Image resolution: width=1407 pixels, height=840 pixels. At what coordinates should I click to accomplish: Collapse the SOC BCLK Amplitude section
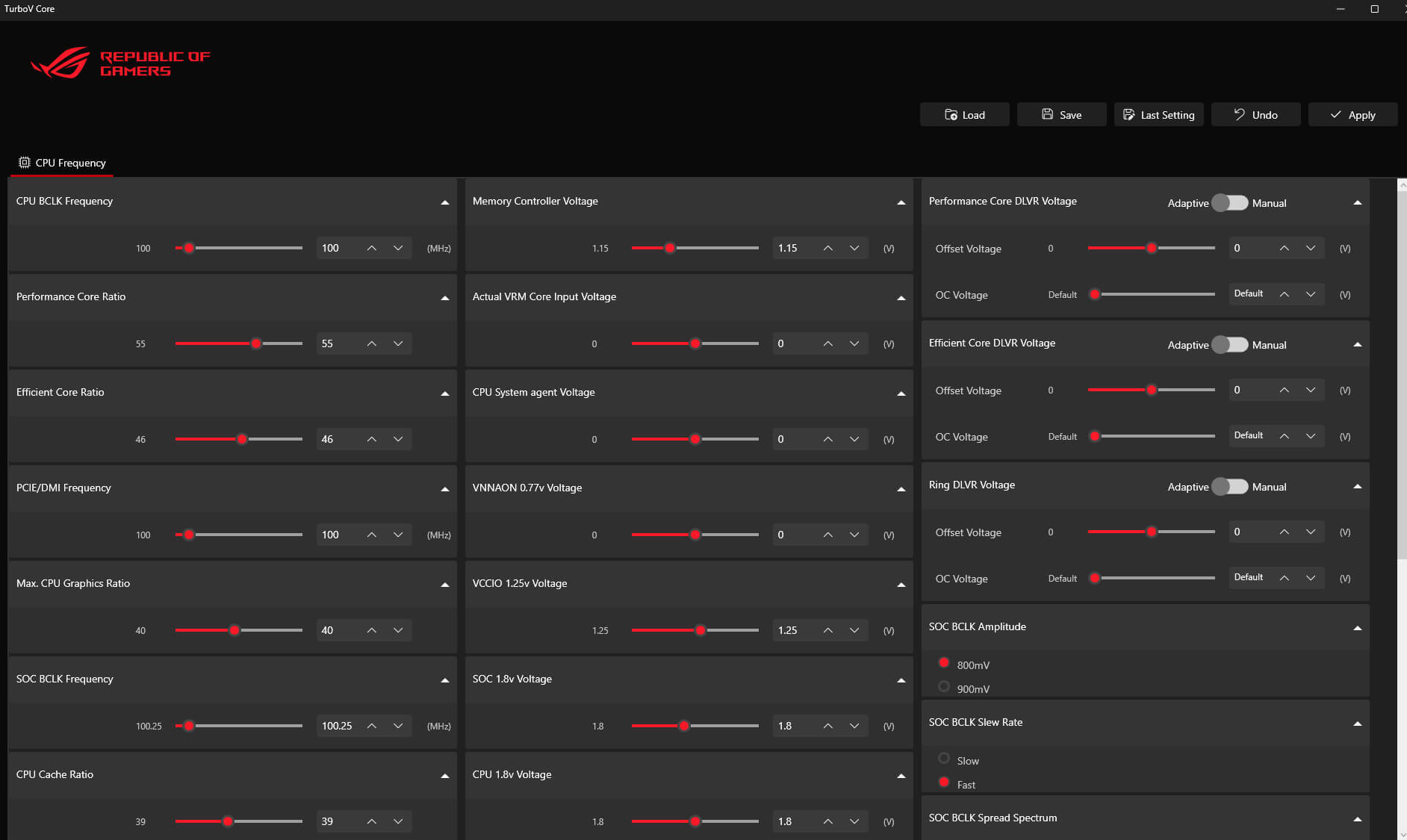[x=1357, y=628]
